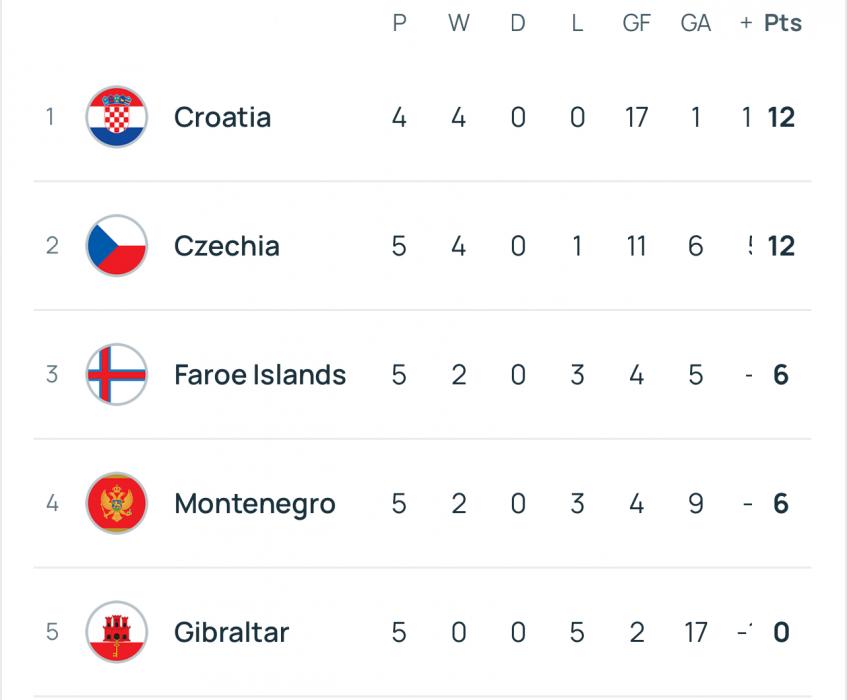Click the Faroe Islands flag icon
847x700 pixels.
tap(117, 375)
